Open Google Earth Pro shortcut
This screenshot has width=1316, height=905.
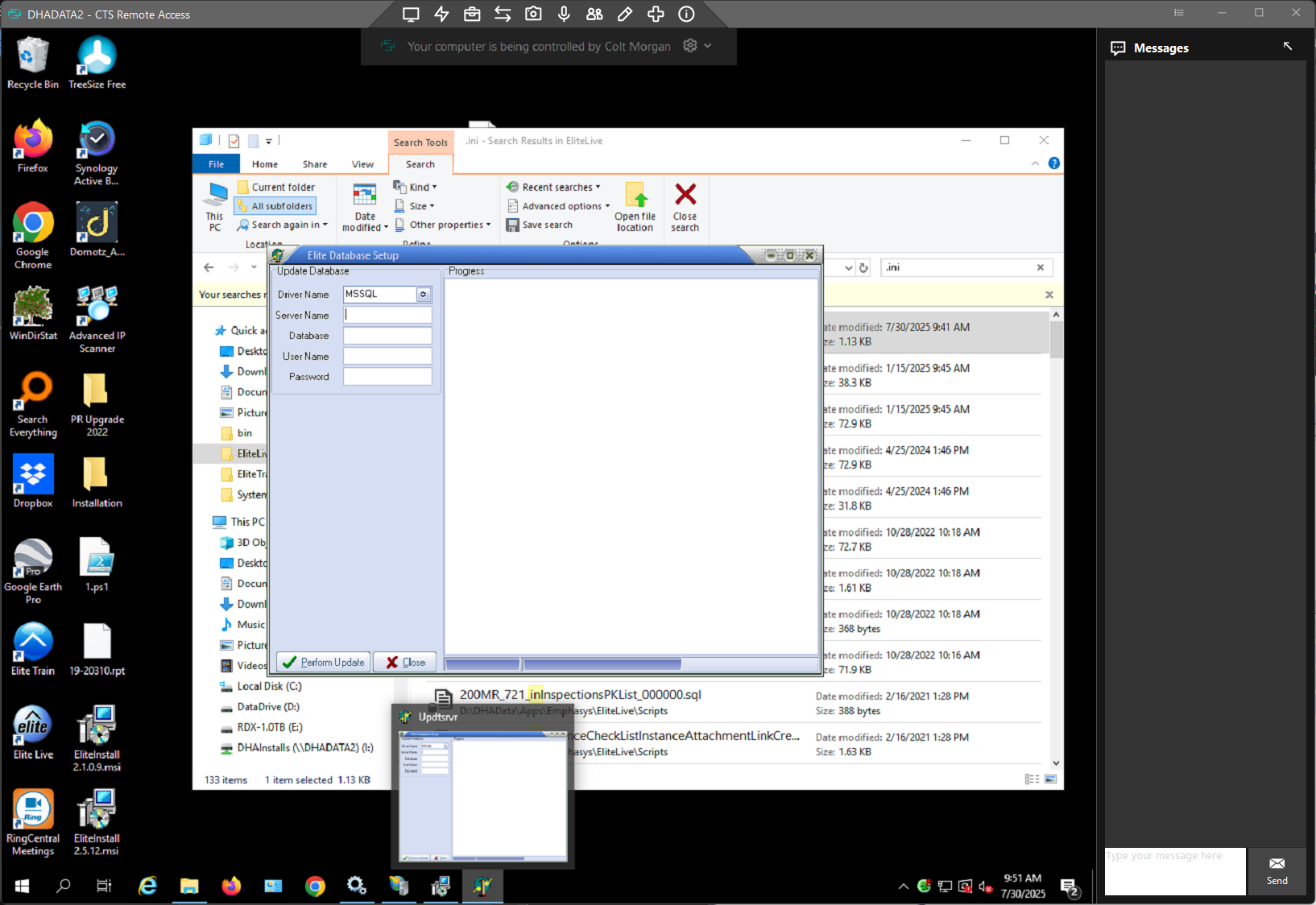point(33,571)
